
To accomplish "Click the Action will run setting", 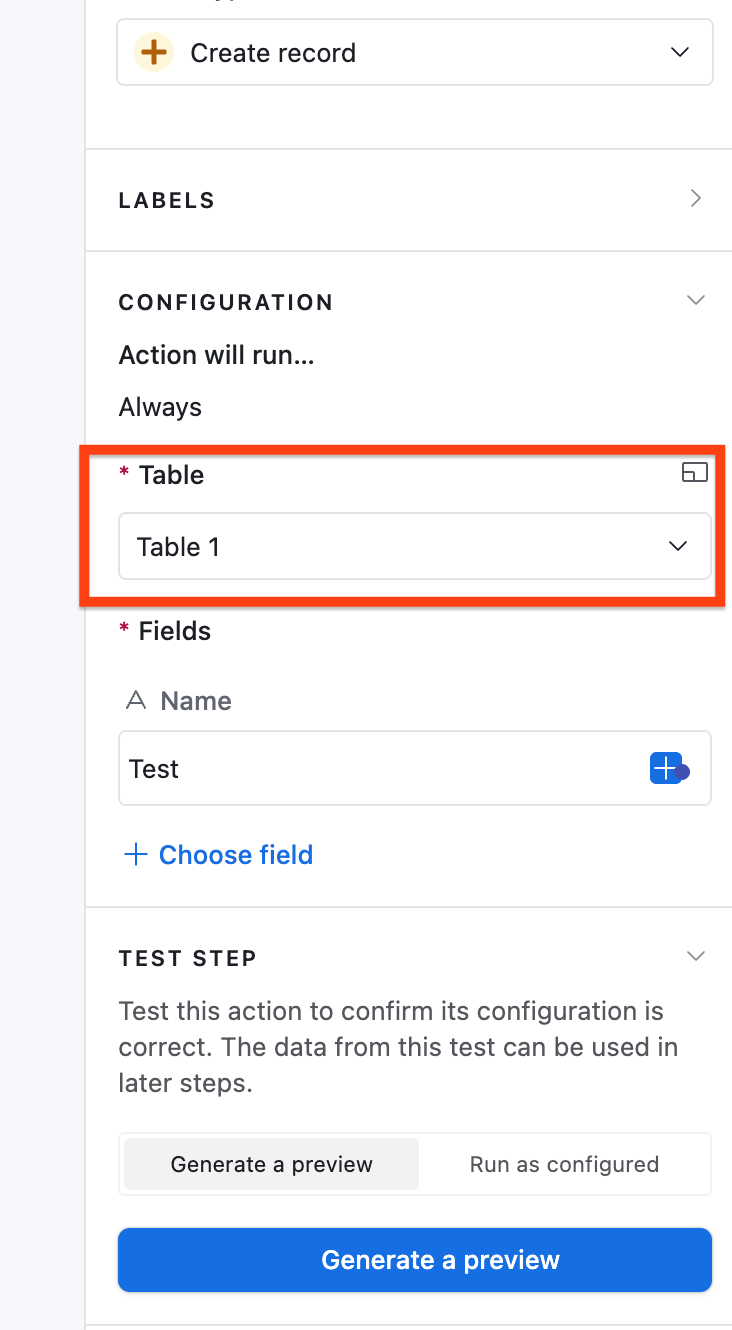I will [x=216, y=355].
